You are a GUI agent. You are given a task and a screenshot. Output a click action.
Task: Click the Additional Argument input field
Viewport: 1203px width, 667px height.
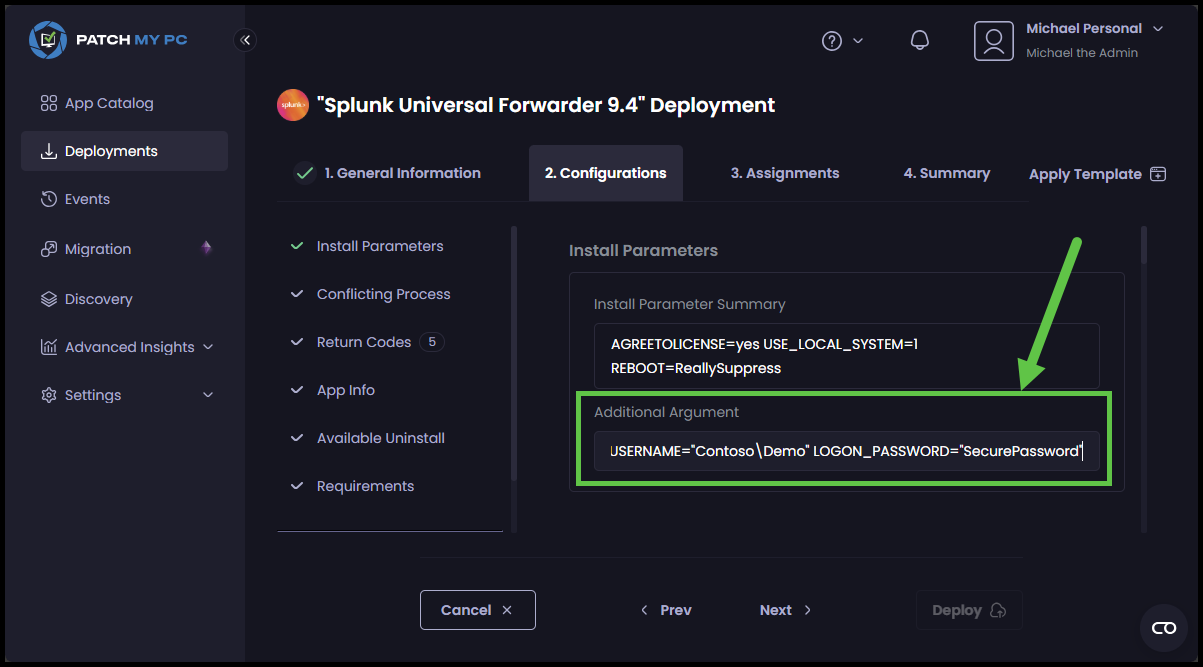click(x=846, y=451)
